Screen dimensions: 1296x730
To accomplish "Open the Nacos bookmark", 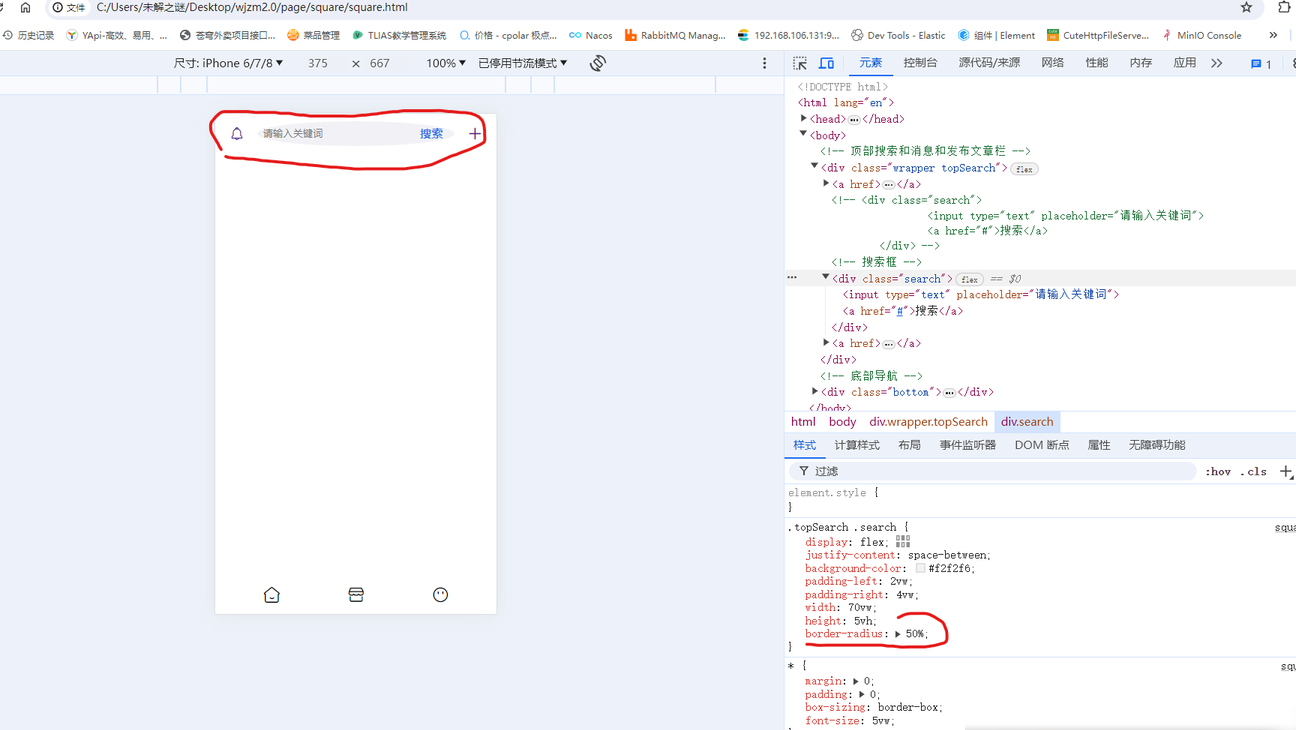I will [x=590, y=35].
